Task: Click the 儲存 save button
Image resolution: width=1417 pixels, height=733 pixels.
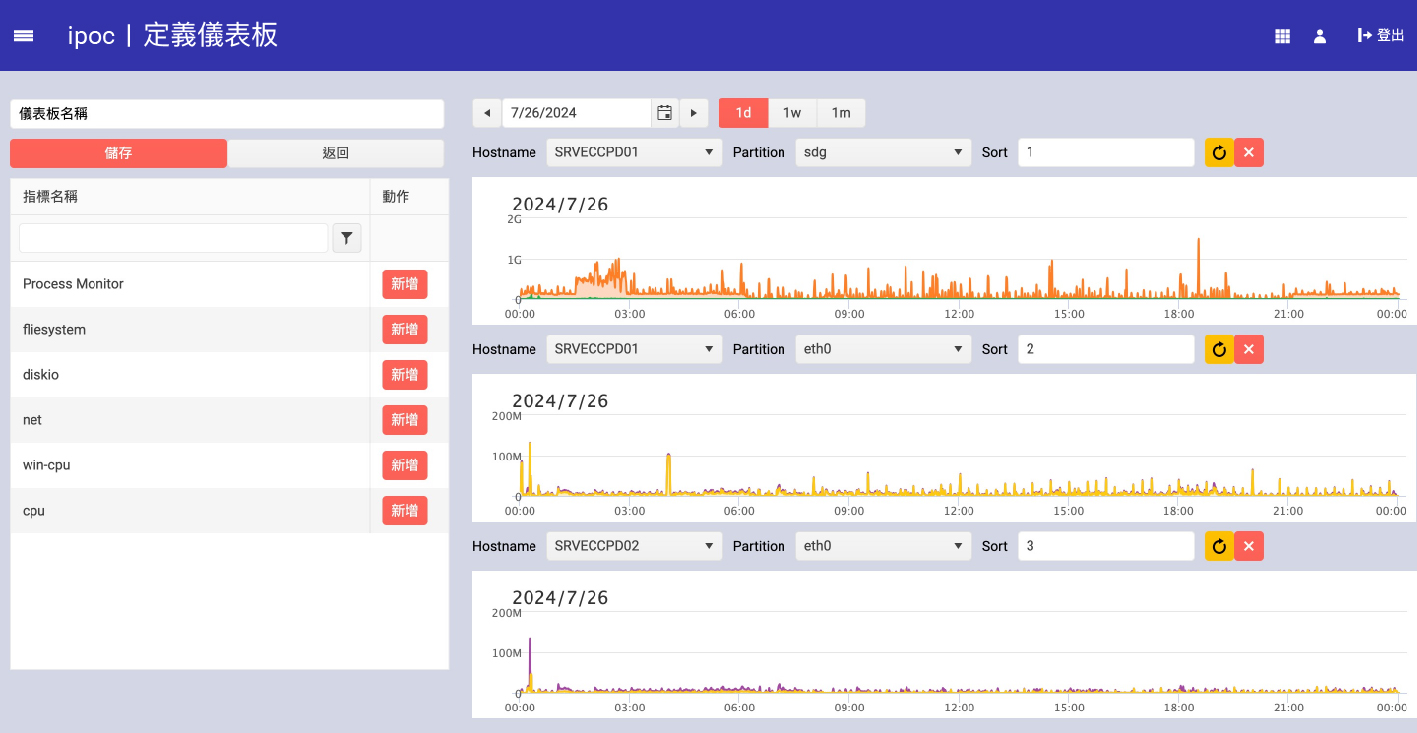Action: coord(118,153)
